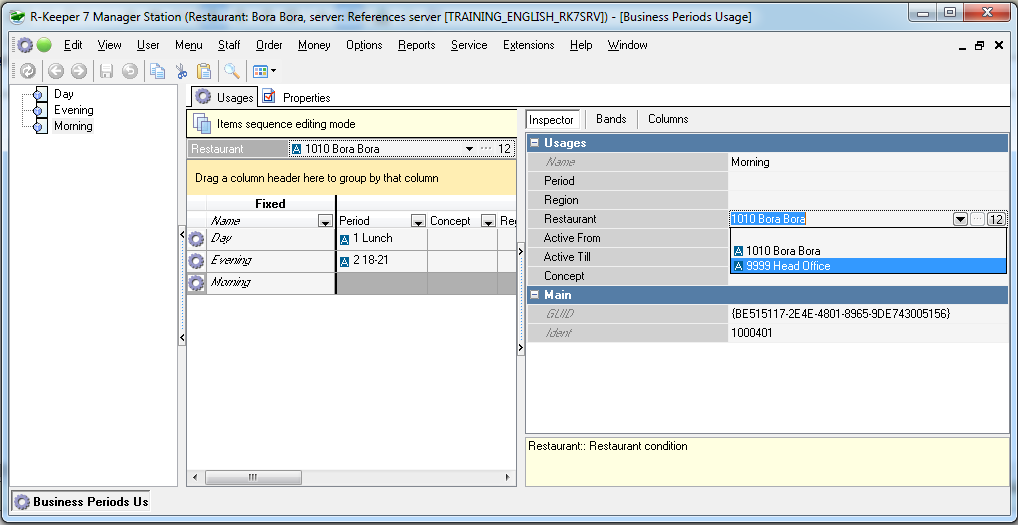Open the User menu
The height and width of the screenshot is (525, 1018).
pyautogui.click(x=148, y=45)
